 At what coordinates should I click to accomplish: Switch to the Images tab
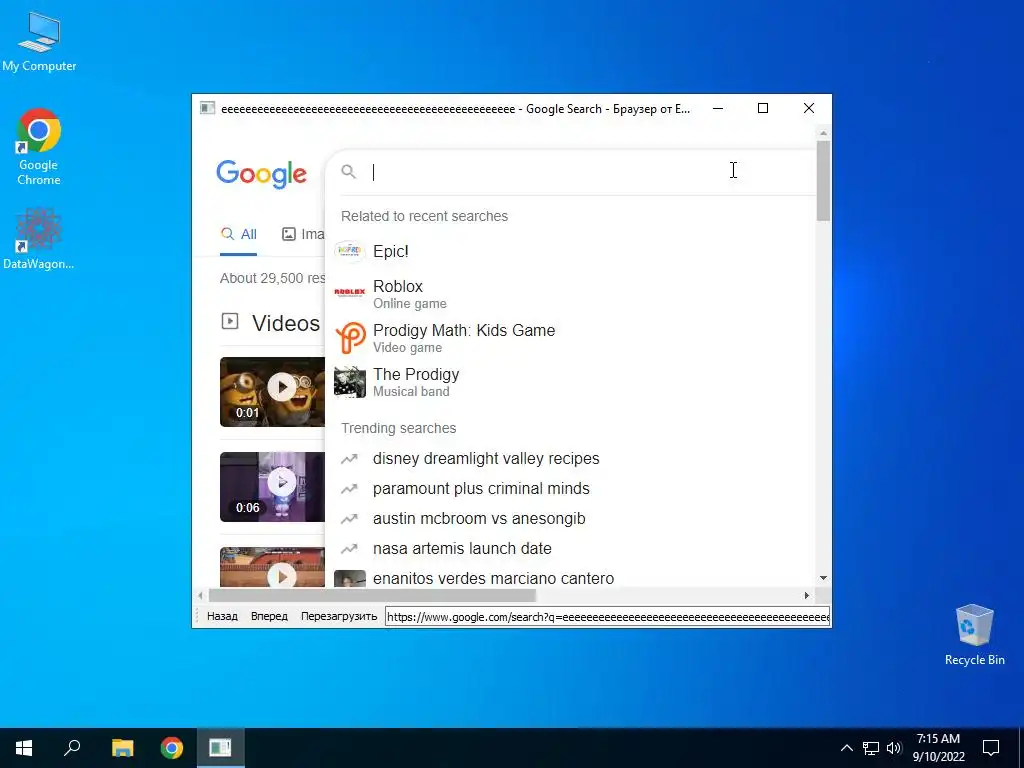(303, 234)
